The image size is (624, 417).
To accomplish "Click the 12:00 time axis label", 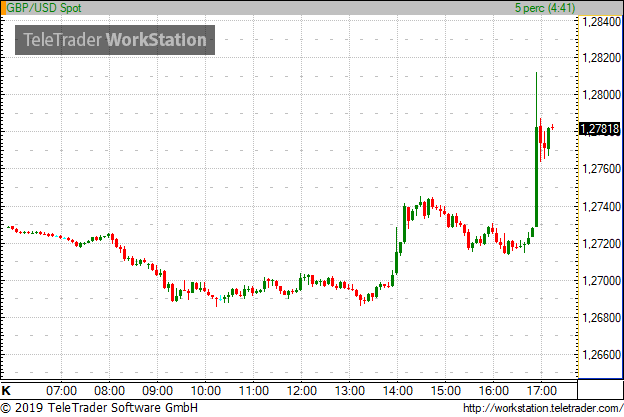I will tap(302, 391).
